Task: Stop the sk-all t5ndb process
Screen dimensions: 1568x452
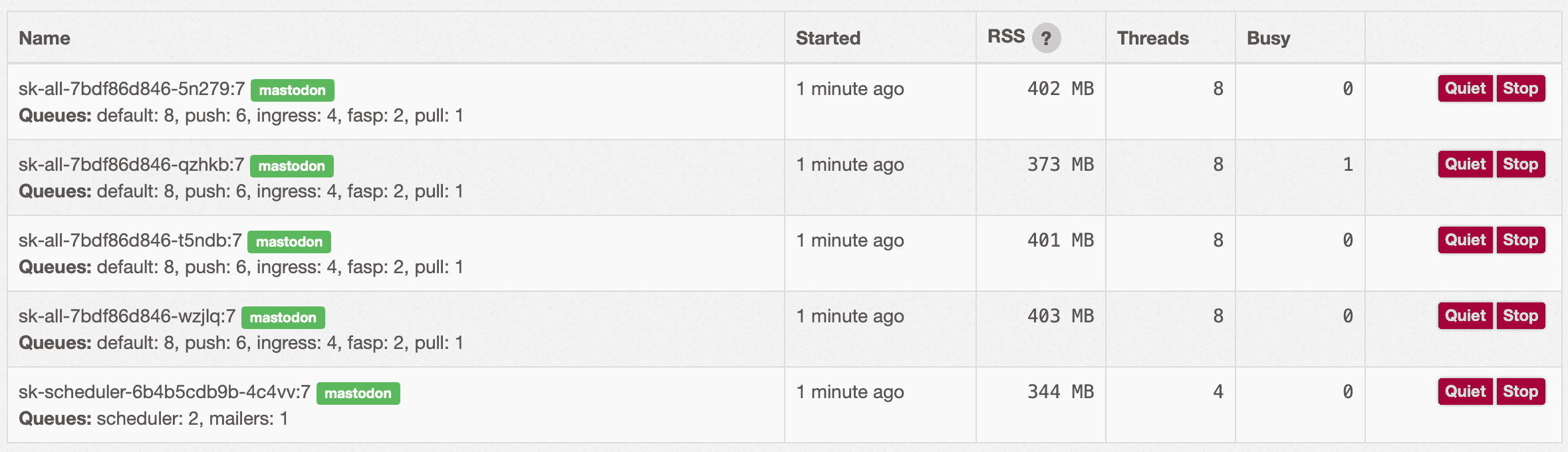Action: (1520, 240)
